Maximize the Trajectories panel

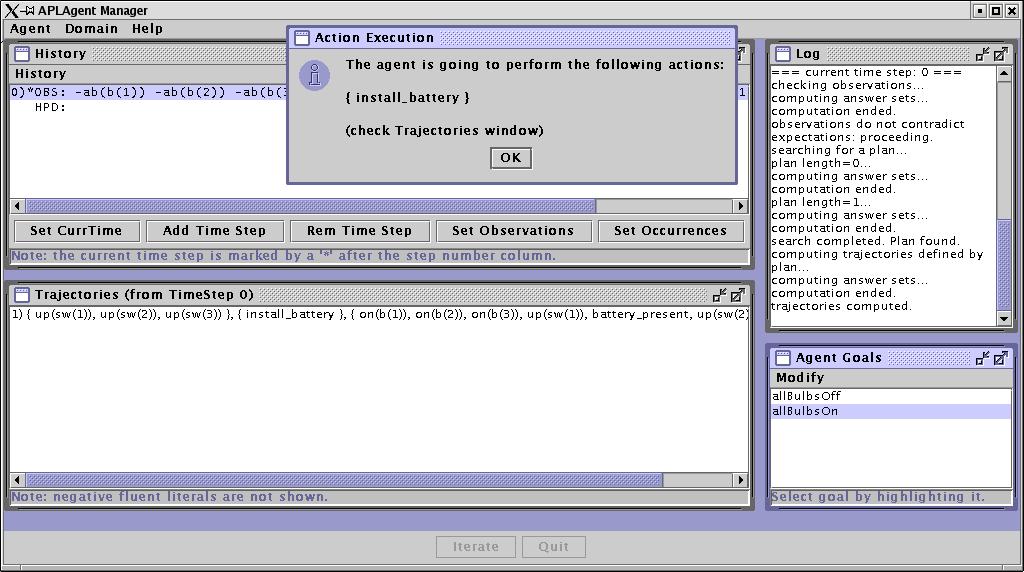pyautogui.click(x=737, y=295)
